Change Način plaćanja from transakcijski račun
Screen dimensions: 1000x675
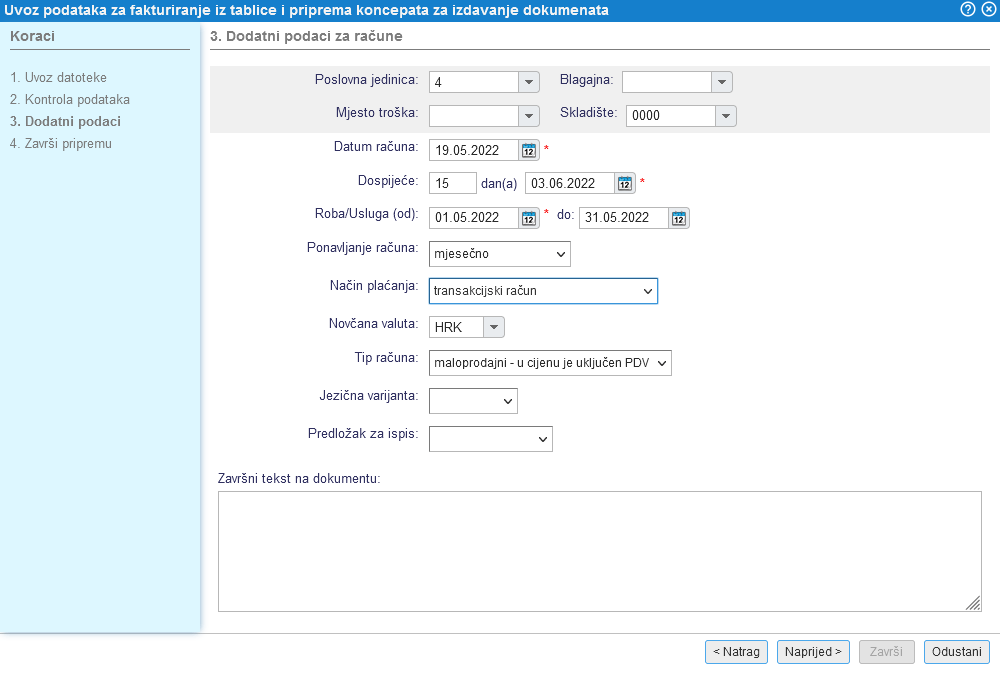542,291
